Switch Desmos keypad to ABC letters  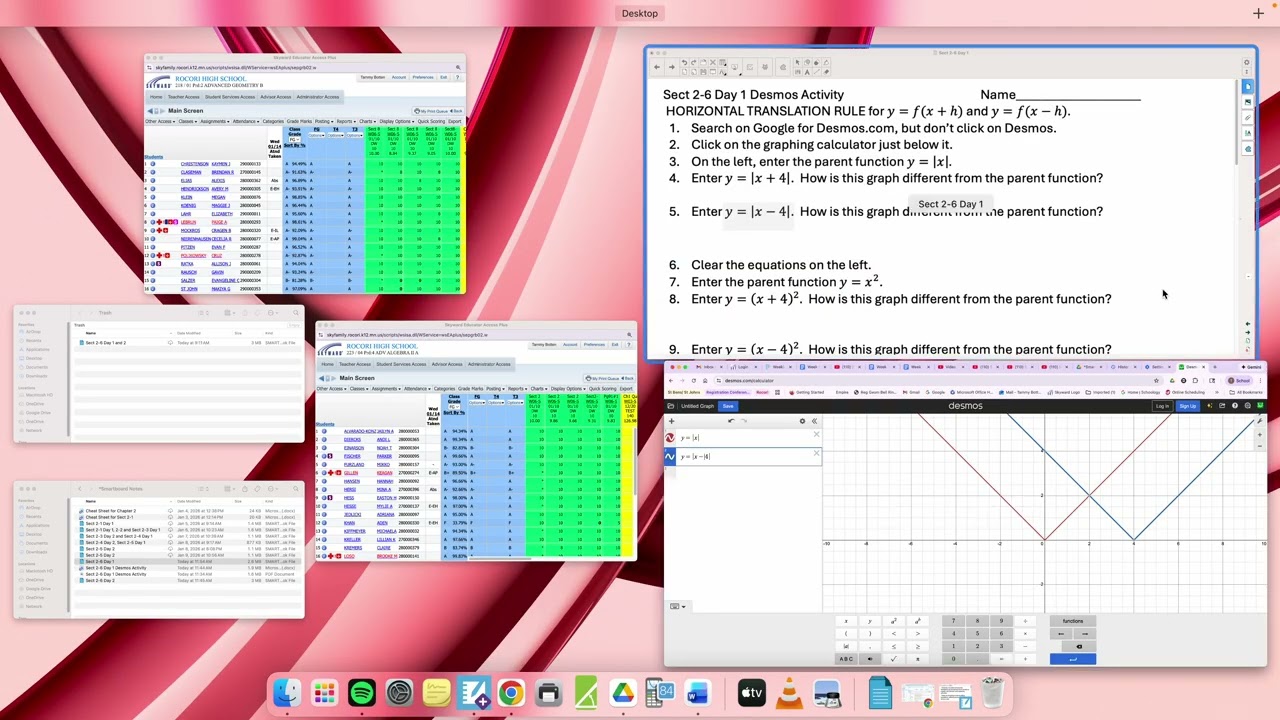click(847, 659)
